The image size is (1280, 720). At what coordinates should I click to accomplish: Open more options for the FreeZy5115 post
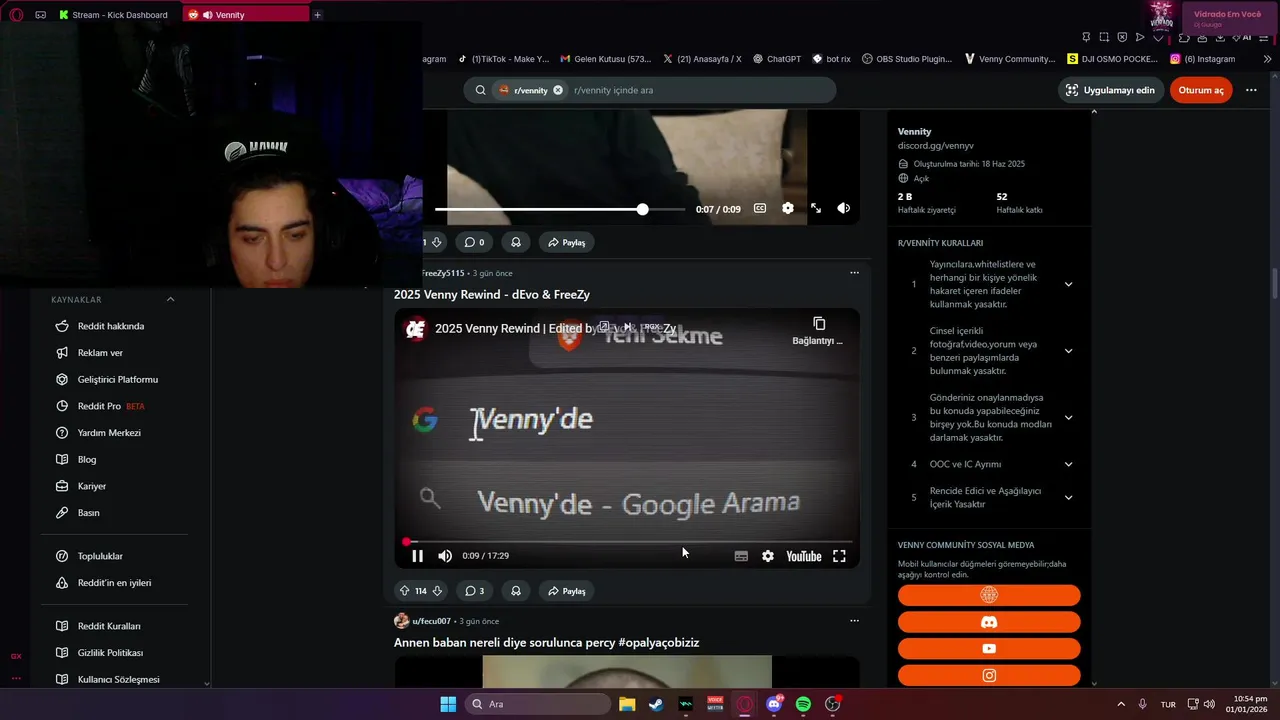[854, 273]
